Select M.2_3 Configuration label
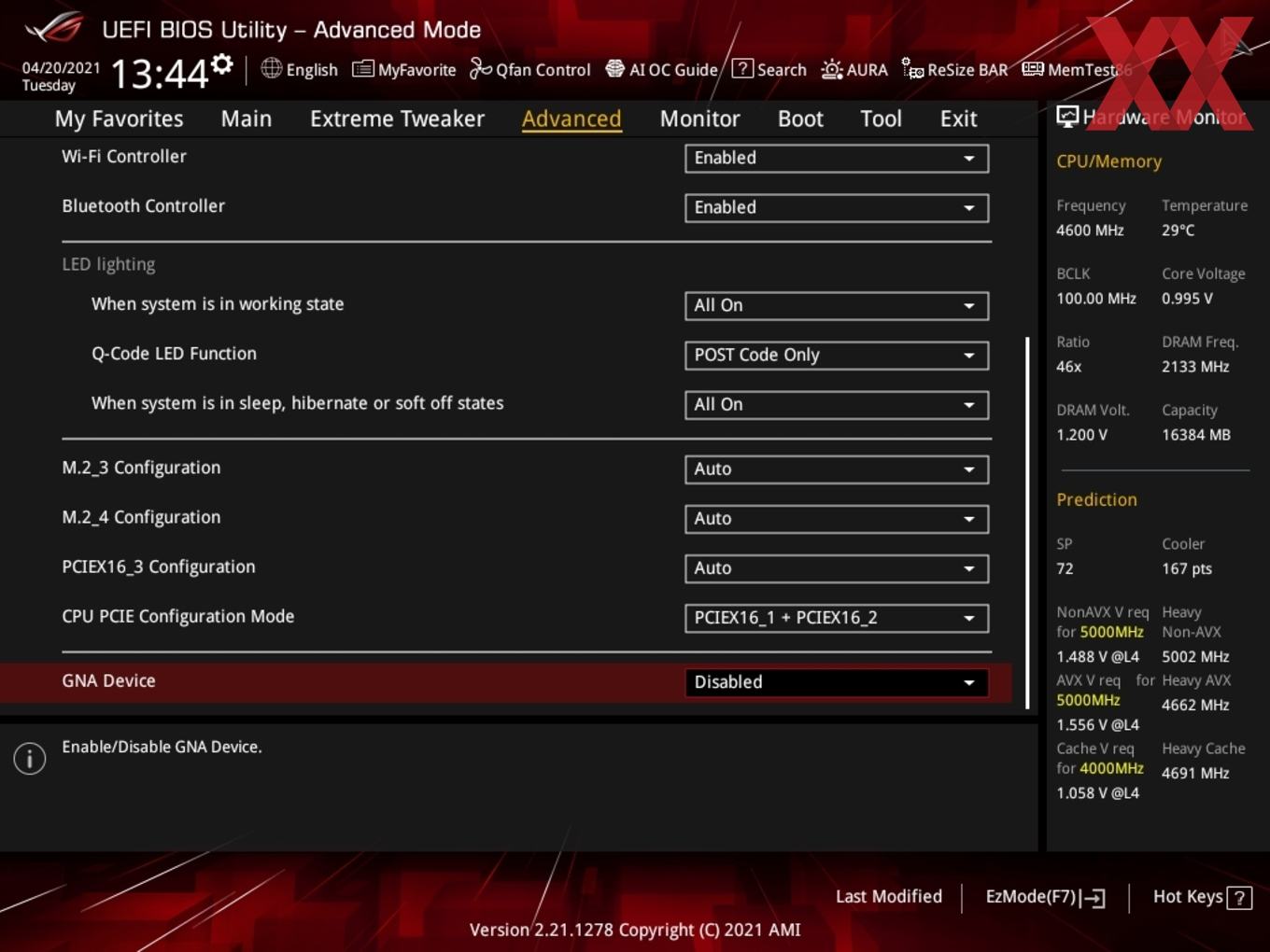 141,468
